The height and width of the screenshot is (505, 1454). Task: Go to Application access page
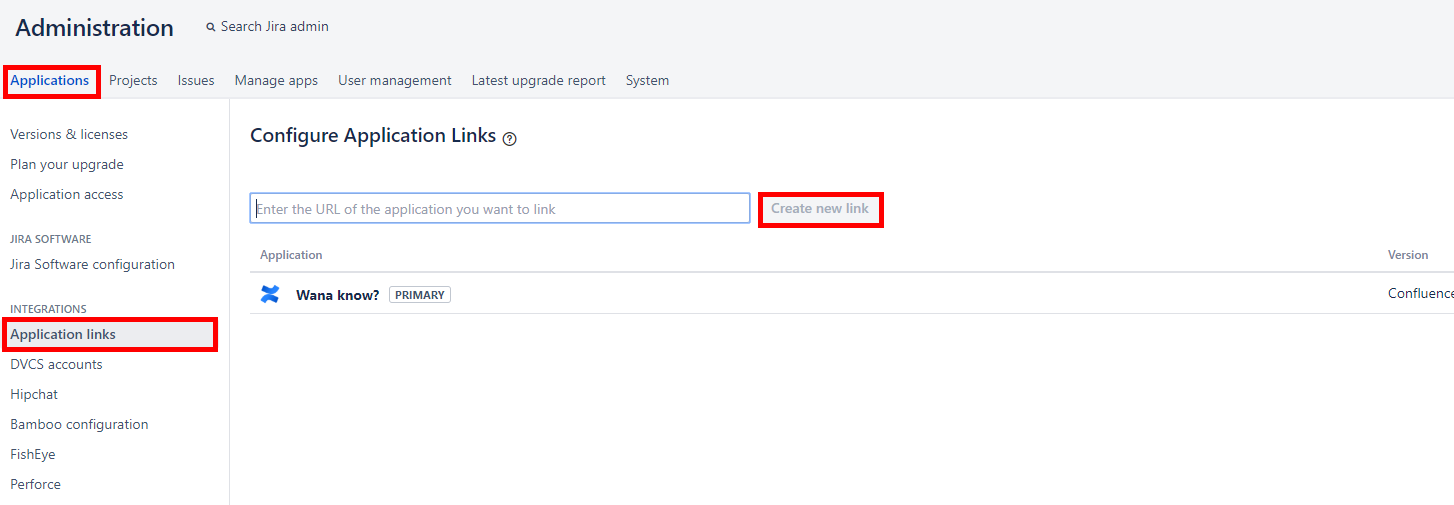[67, 194]
